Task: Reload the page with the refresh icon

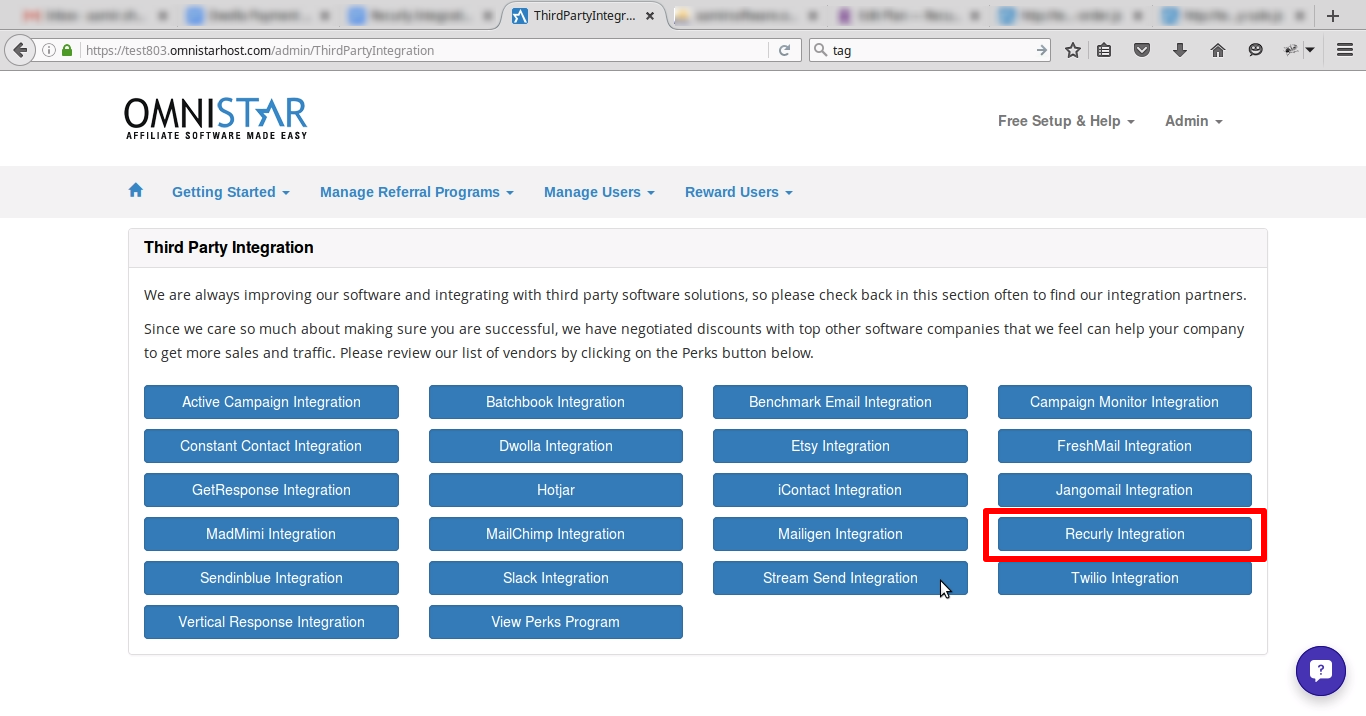Action: 785,50
